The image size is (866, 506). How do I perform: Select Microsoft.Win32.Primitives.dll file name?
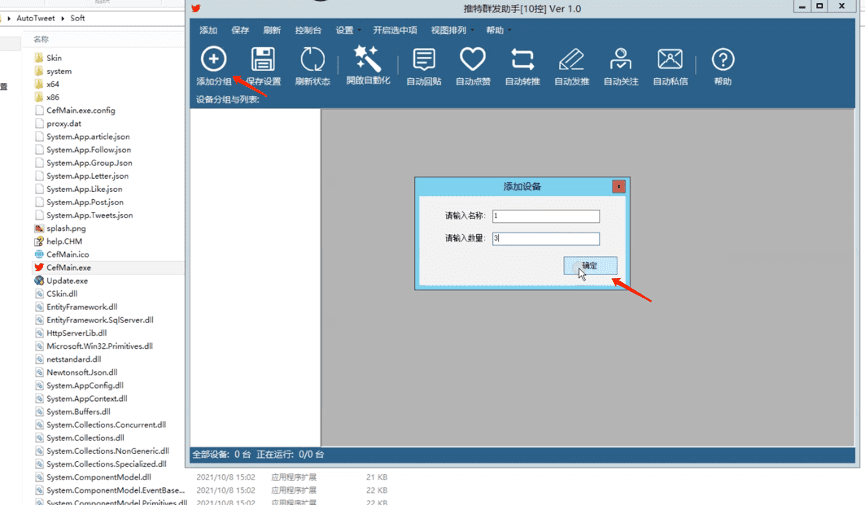pos(99,346)
